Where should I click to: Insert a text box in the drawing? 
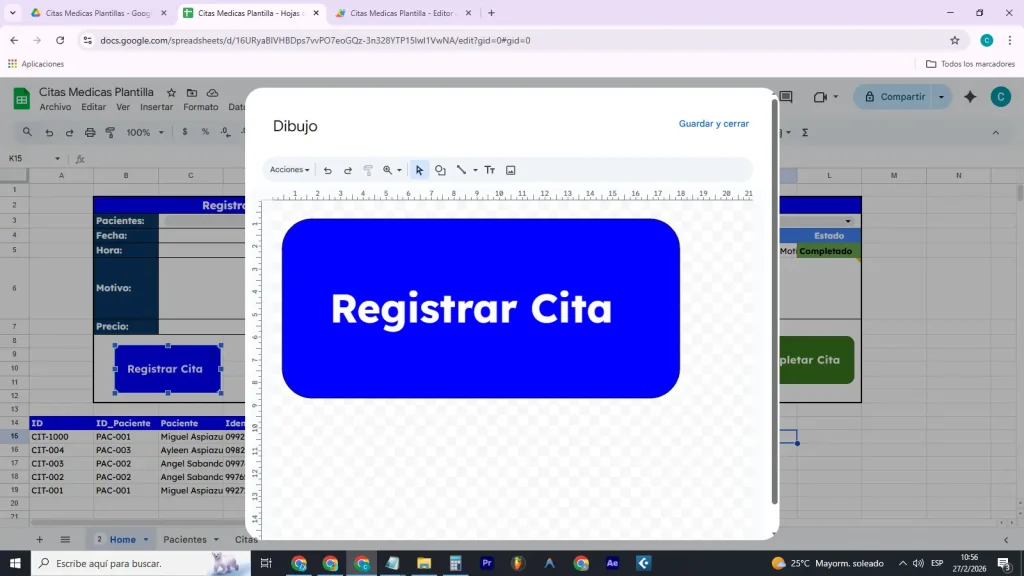point(489,170)
